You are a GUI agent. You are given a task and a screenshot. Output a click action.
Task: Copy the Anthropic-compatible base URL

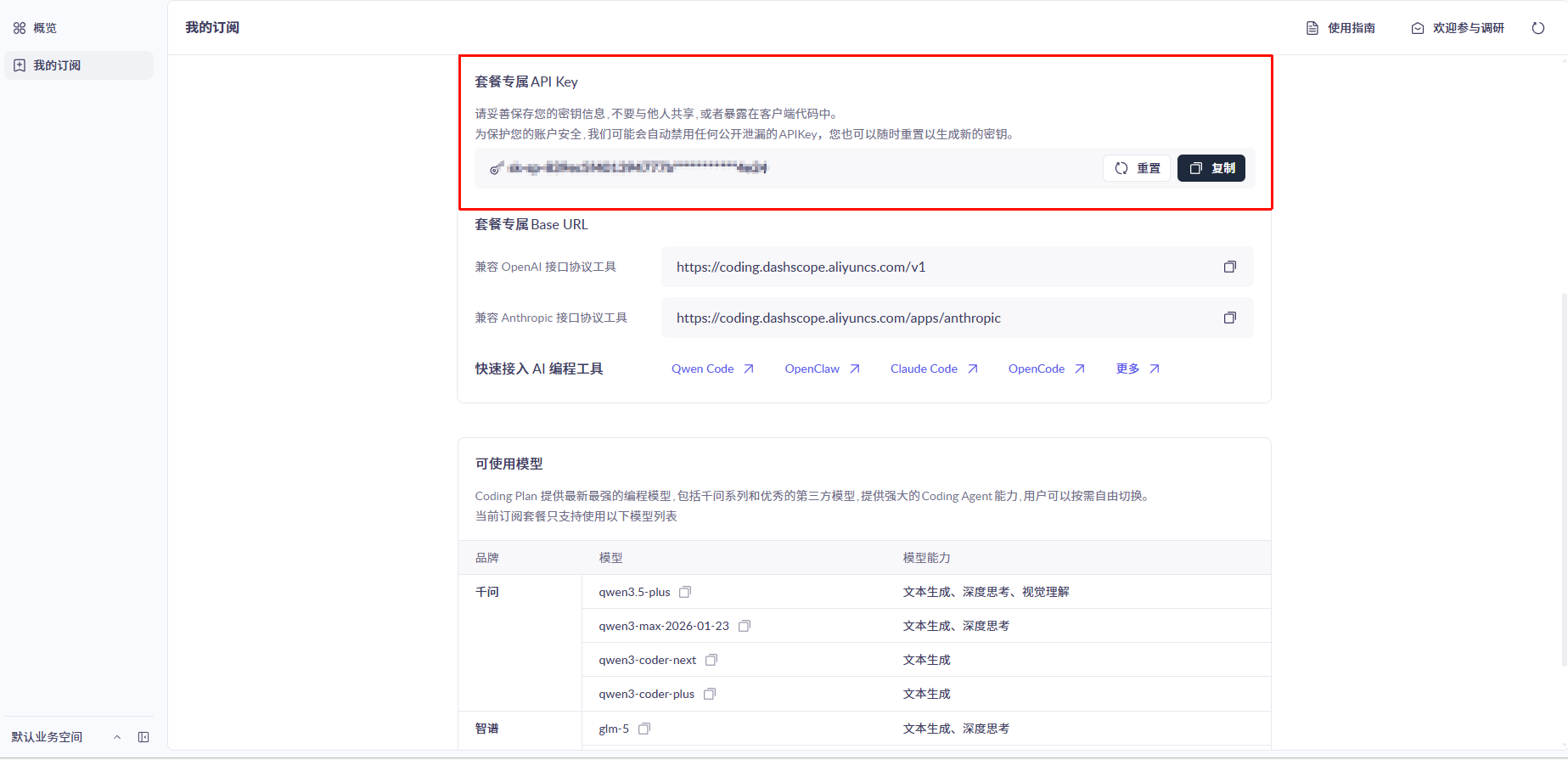point(1229,318)
